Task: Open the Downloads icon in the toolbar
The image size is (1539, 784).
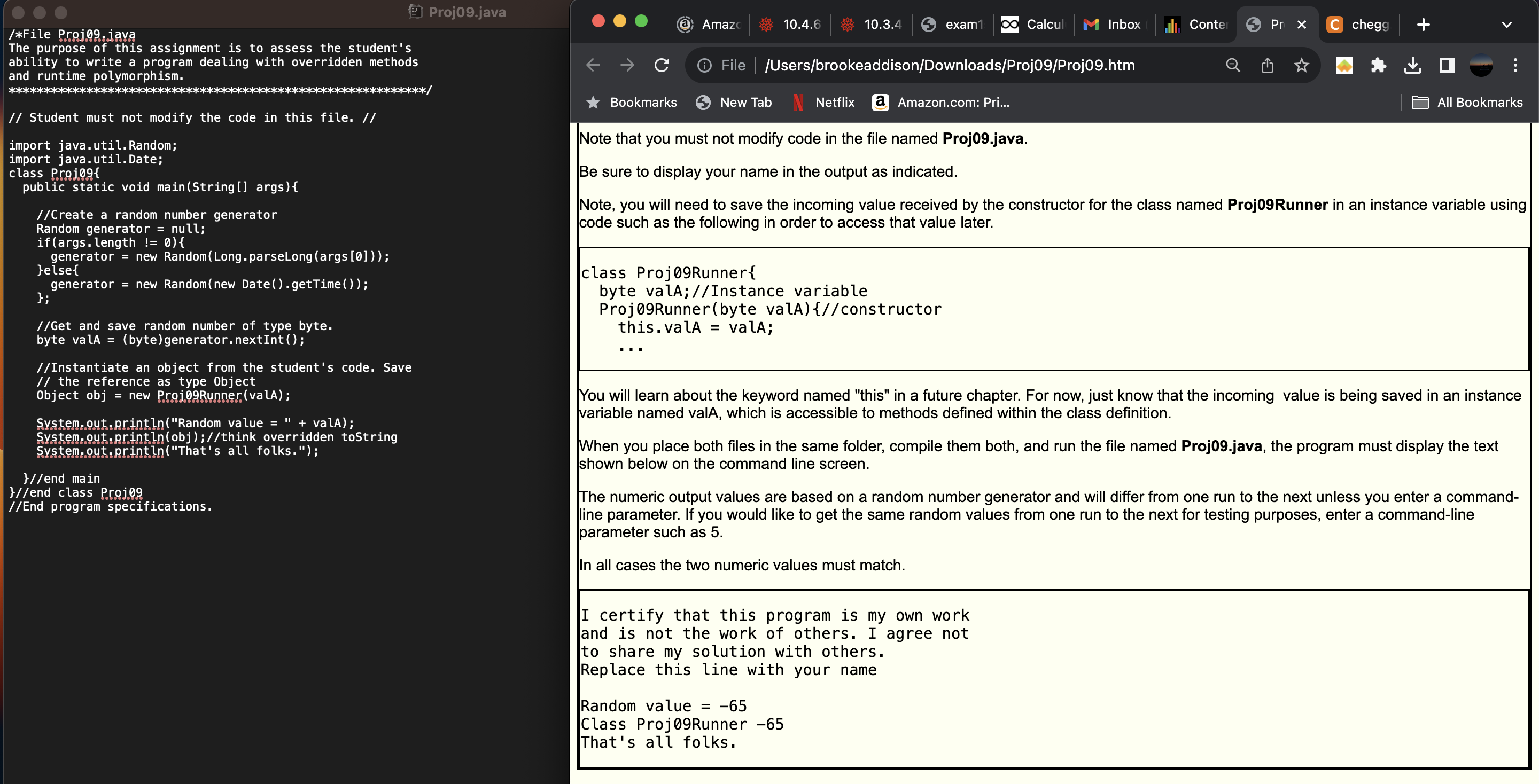Action: (x=1412, y=65)
